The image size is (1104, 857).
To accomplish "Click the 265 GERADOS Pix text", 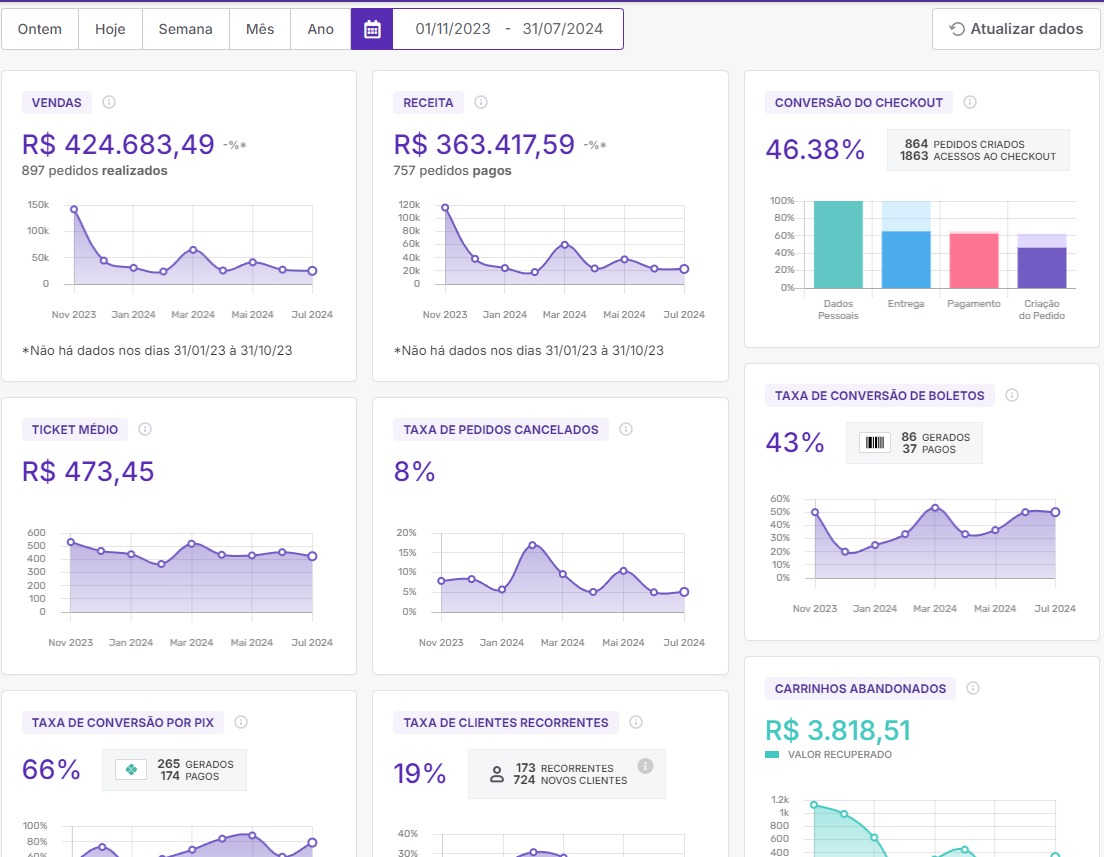I will click(195, 764).
